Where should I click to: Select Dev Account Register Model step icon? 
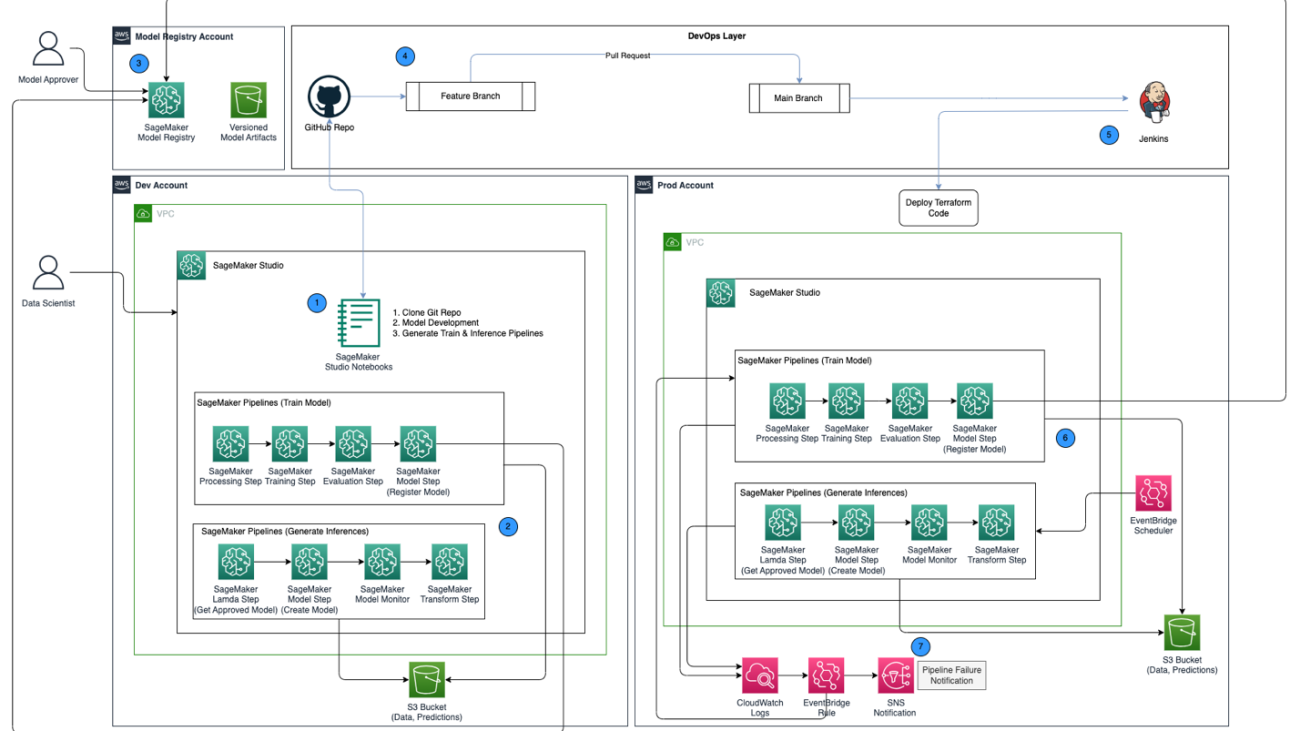[x=418, y=444]
